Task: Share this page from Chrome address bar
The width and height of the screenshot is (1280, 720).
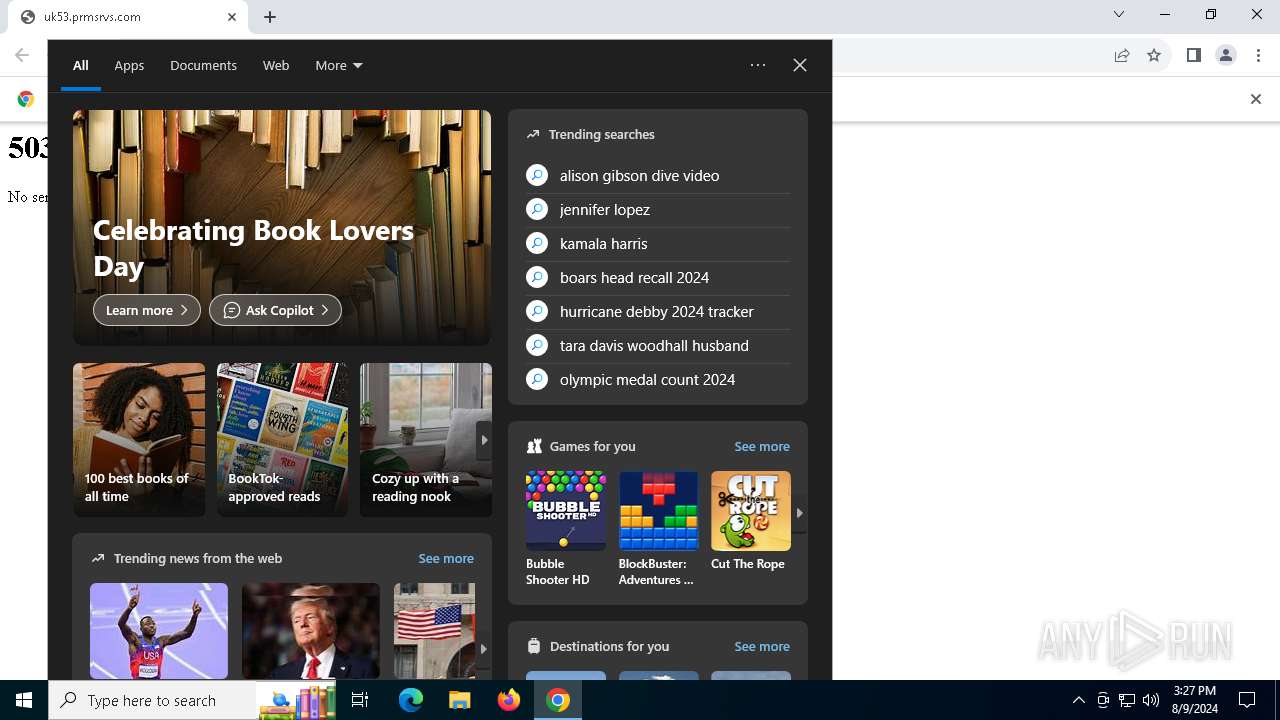Action: click(x=1122, y=55)
